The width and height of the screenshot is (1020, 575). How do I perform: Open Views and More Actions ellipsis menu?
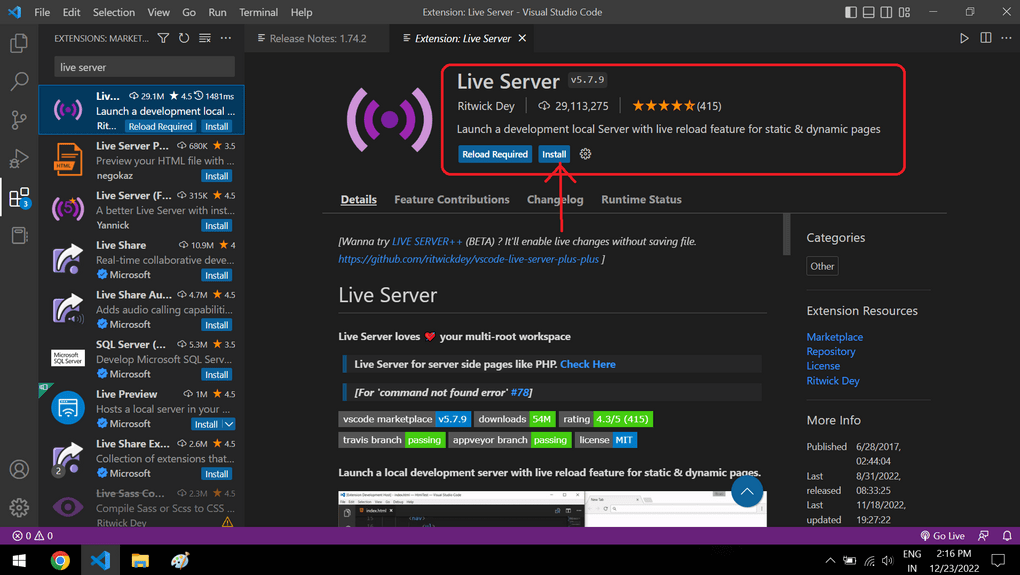(226, 38)
